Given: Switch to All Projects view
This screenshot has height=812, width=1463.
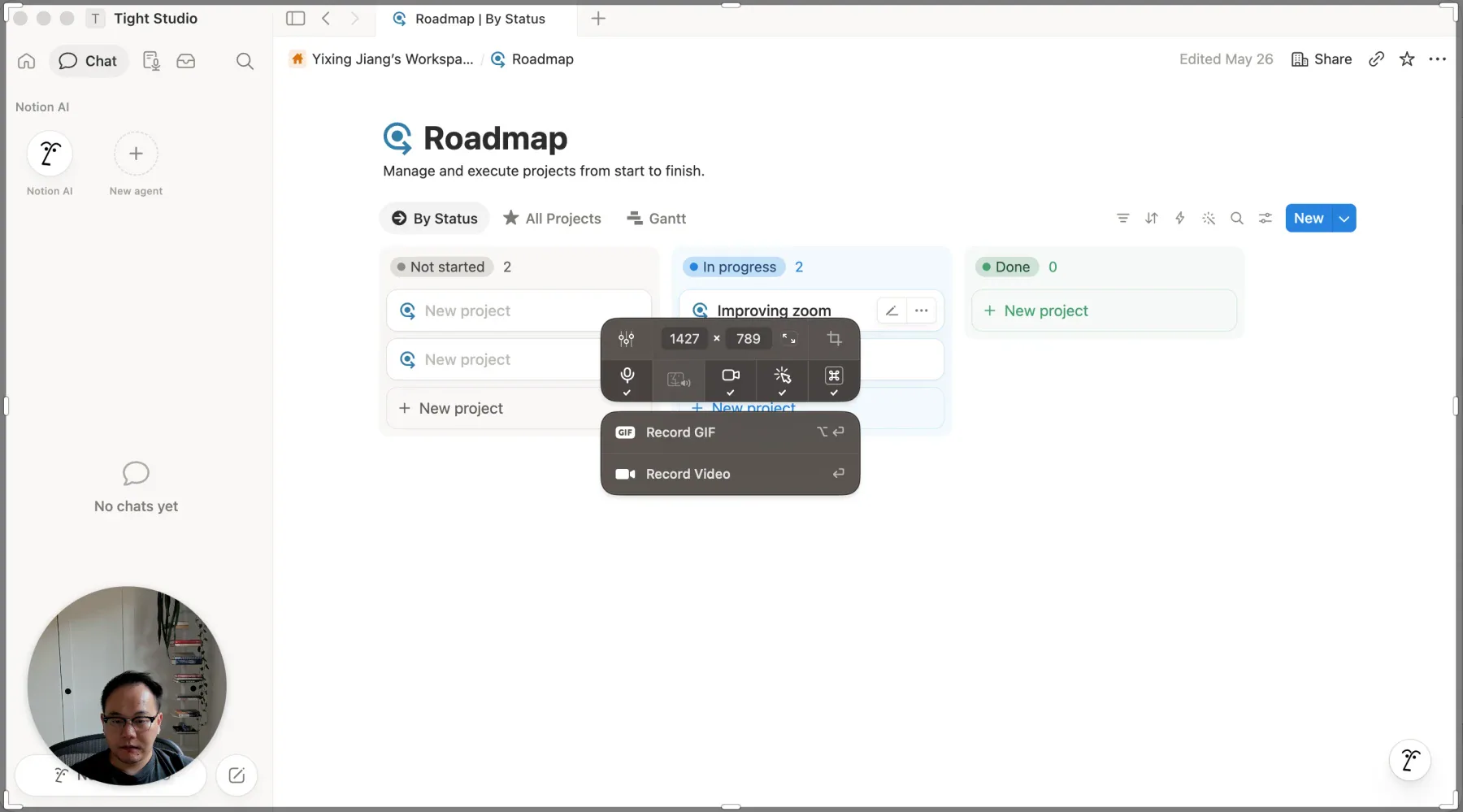Looking at the screenshot, I should (552, 218).
